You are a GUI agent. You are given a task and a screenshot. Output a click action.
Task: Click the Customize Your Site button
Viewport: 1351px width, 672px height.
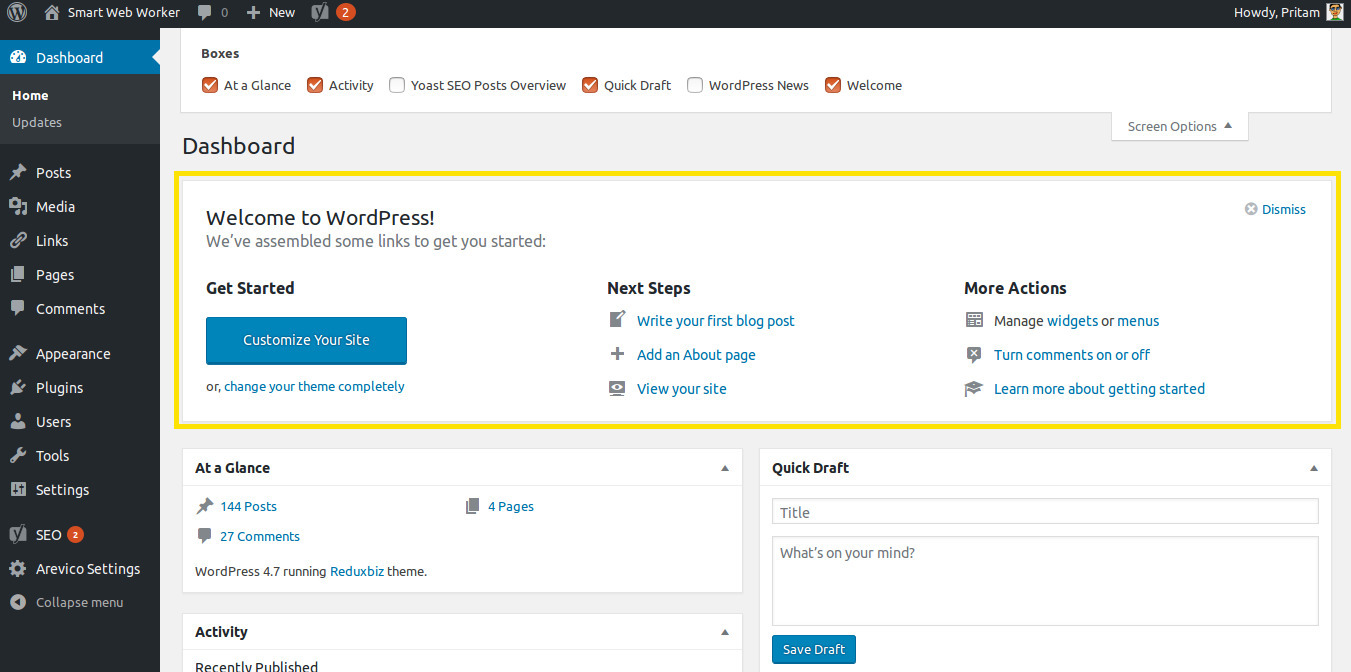[x=306, y=340]
